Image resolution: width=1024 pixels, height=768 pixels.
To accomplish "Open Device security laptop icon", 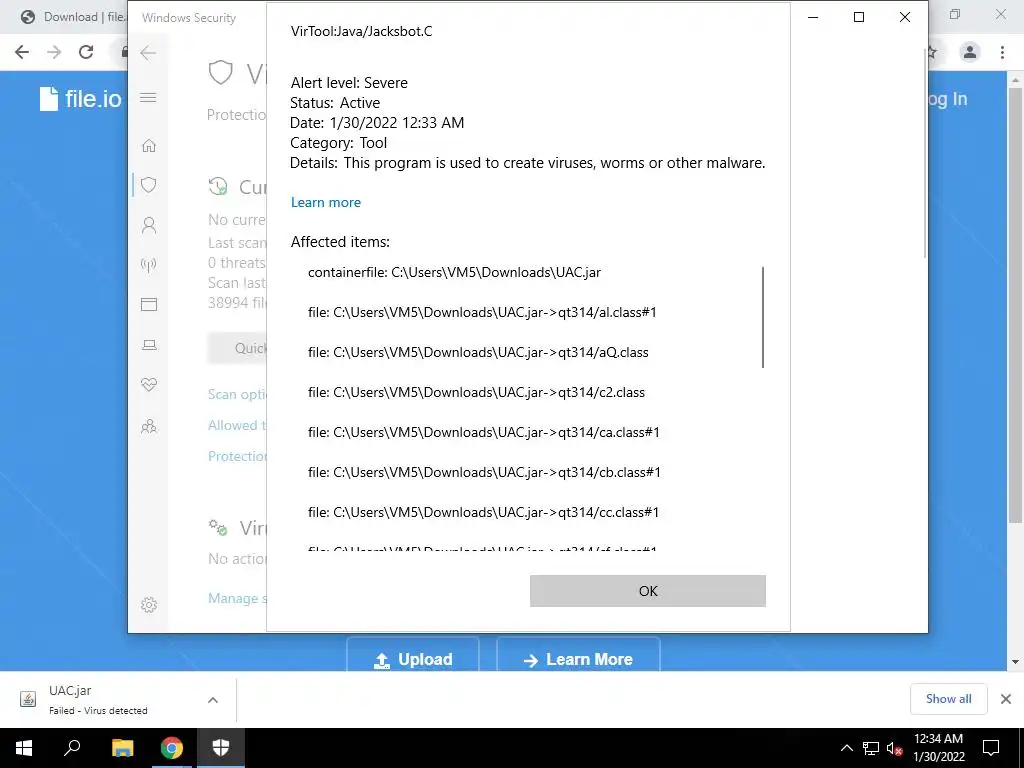I will coord(149,345).
